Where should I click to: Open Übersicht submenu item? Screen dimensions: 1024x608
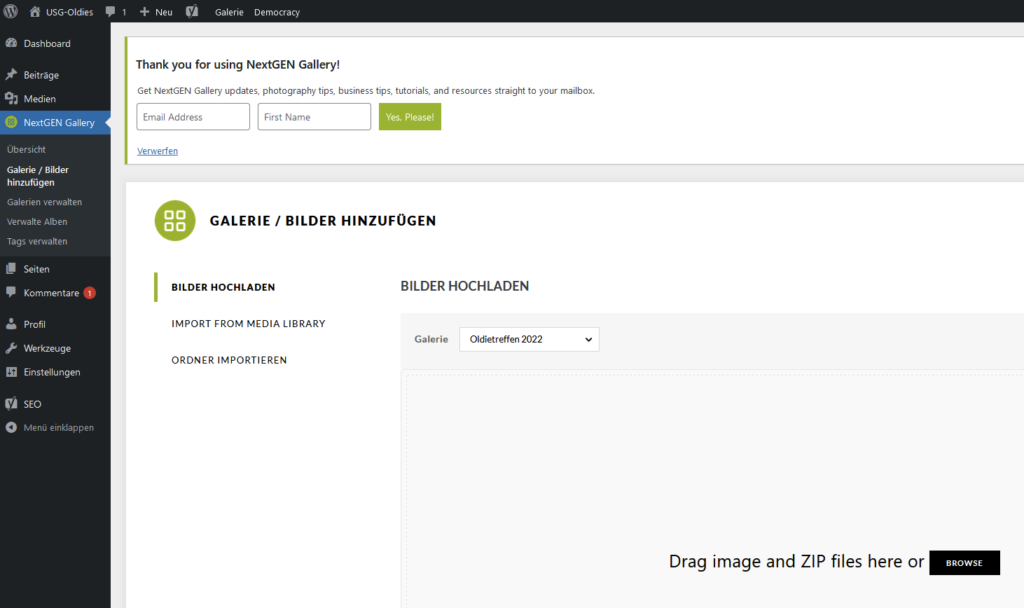[x=26, y=149]
